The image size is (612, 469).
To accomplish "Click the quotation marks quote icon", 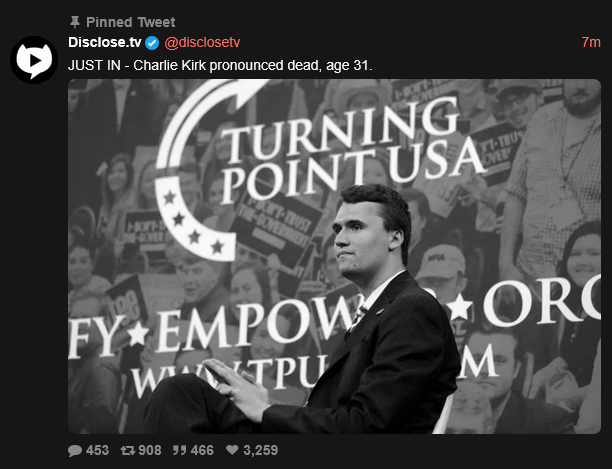I will coord(180,451).
